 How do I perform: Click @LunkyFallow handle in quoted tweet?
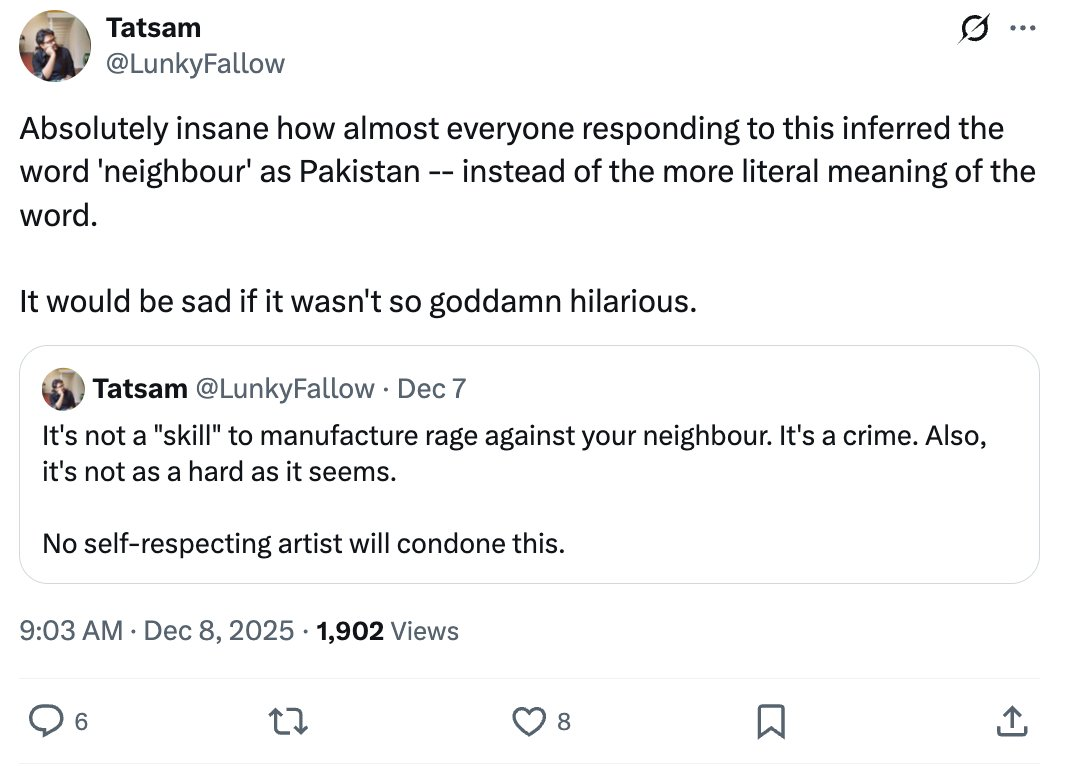click(284, 388)
